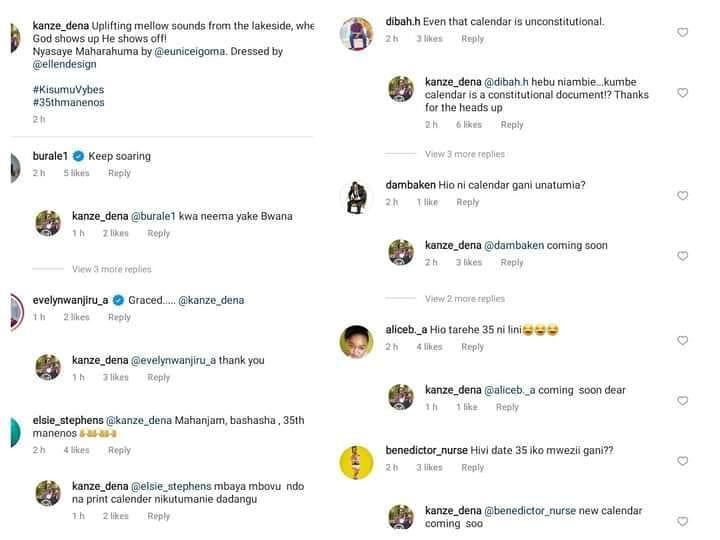Heart dambaken's calendar question comment
This screenshot has width=720, height=540.
pyautogui.click(x=683, y=196)
